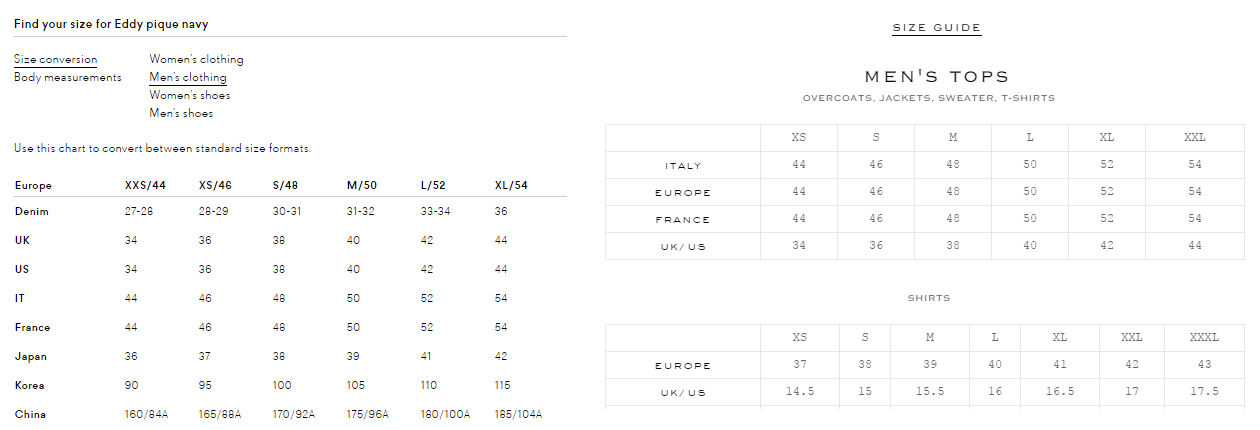
Task: Select the Denim row label
Action: click(32, 211)
